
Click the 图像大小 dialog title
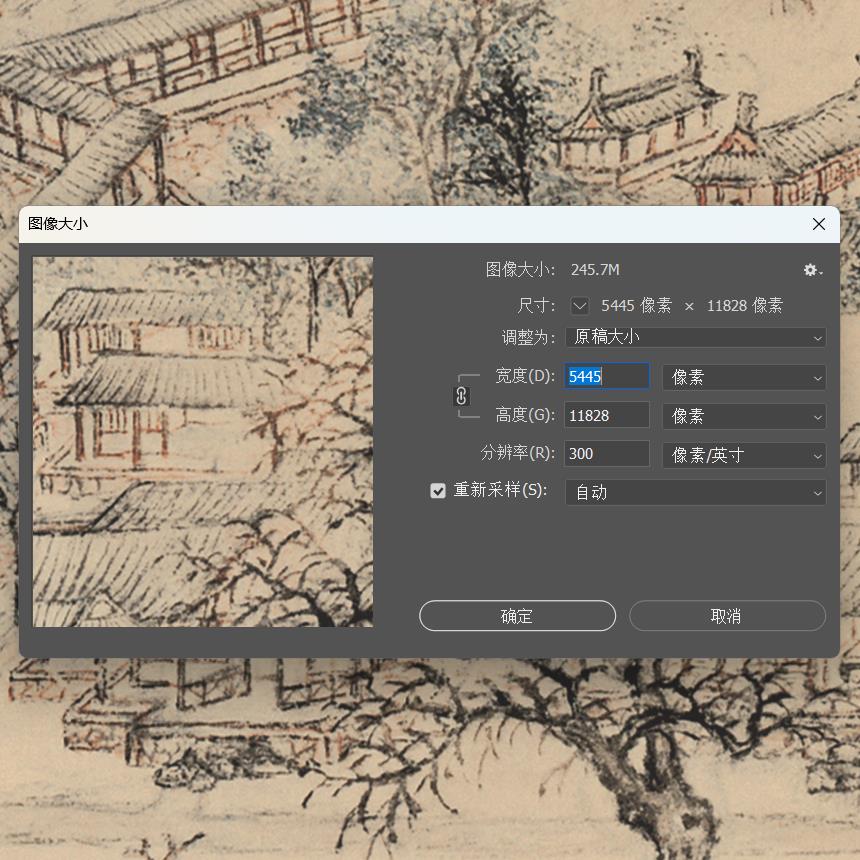58,224
